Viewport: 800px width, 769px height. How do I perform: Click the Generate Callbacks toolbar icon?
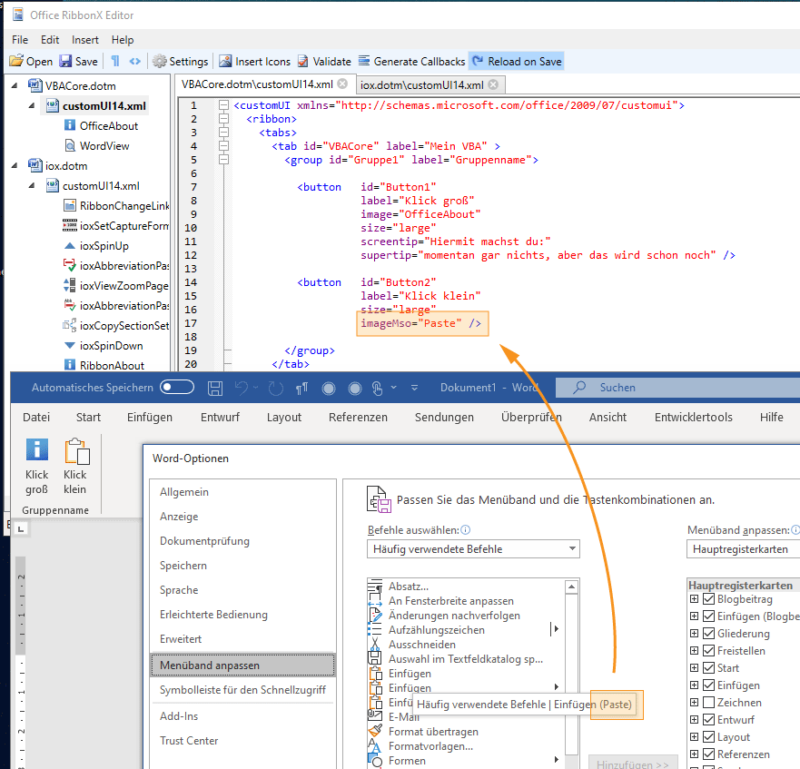pyautogui.click(x=365, y=61)
